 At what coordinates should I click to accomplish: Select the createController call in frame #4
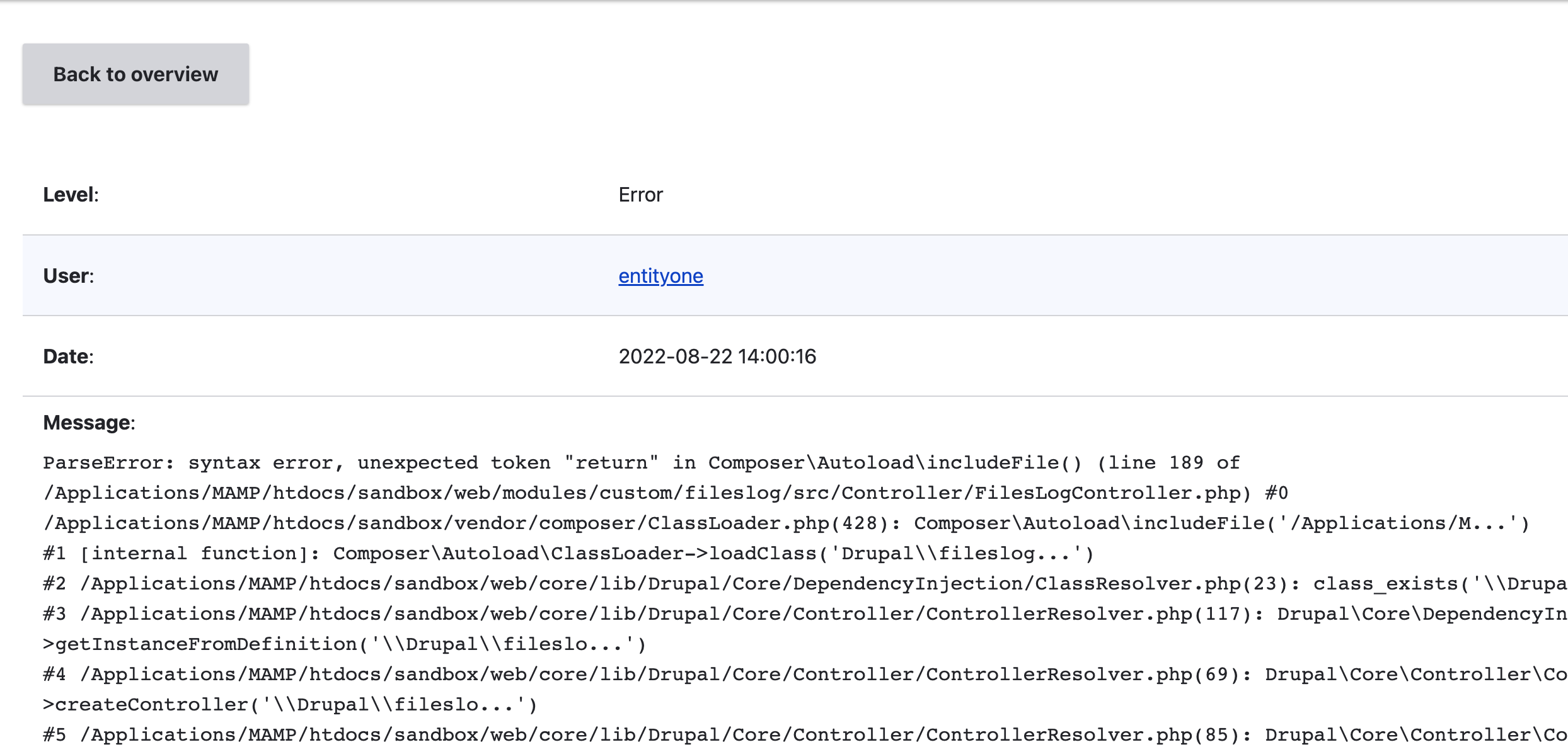tap(252, 704)
